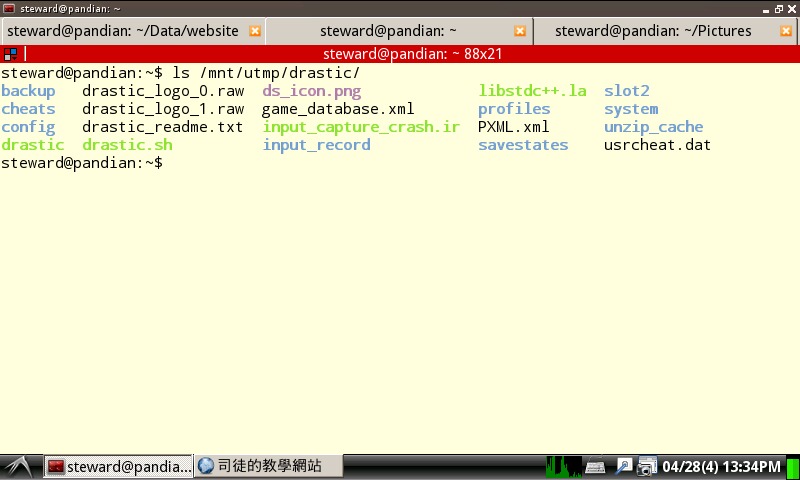Click the green CPU monitor graph
Image resolution: width=800 pixels, height=480 pixels.
564,466
